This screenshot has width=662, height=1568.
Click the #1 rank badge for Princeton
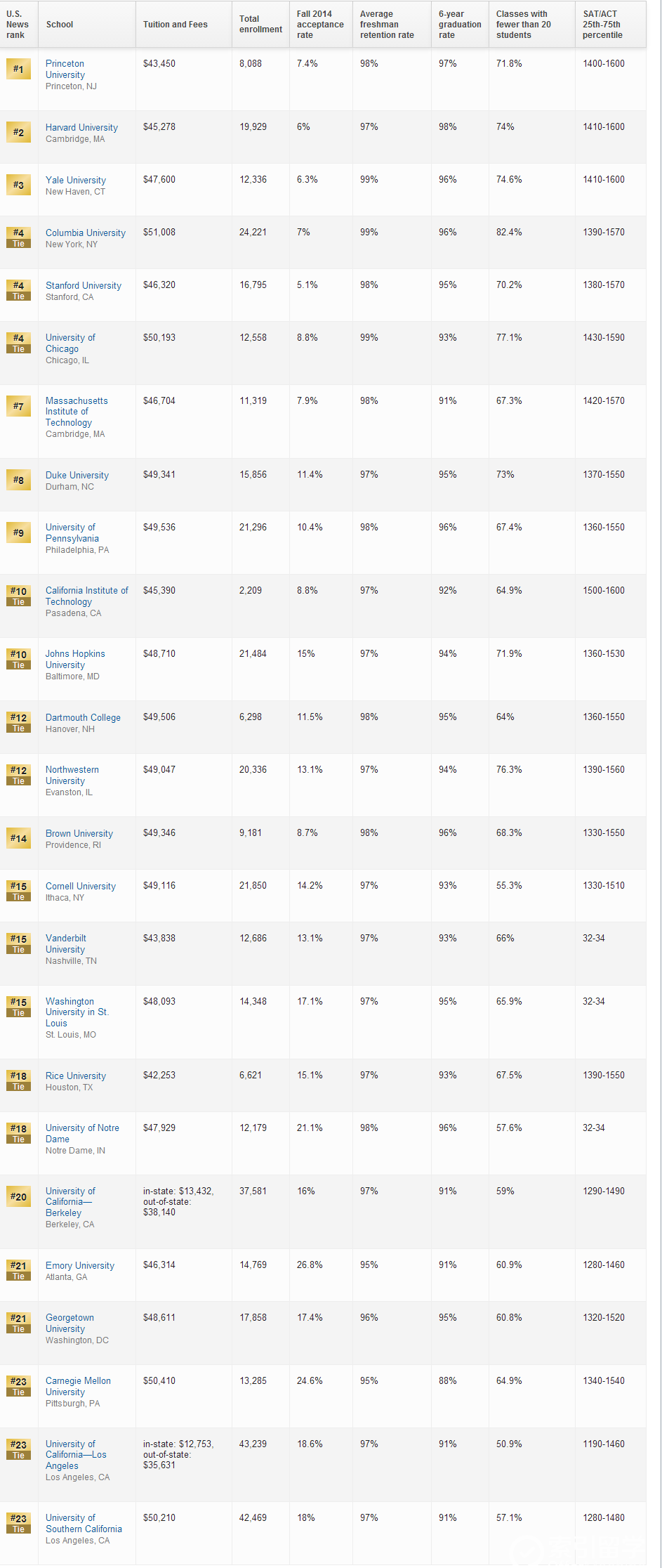point(18,69)
